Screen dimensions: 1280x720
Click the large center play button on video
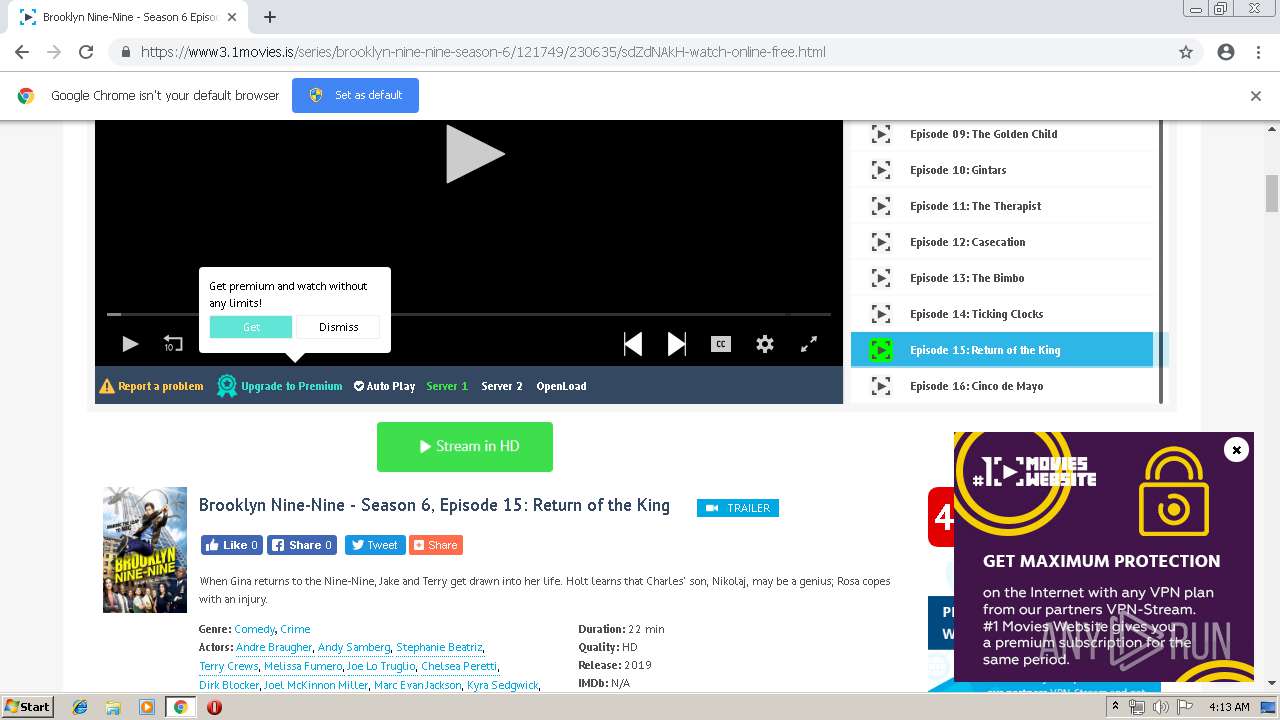coord(475,154)
